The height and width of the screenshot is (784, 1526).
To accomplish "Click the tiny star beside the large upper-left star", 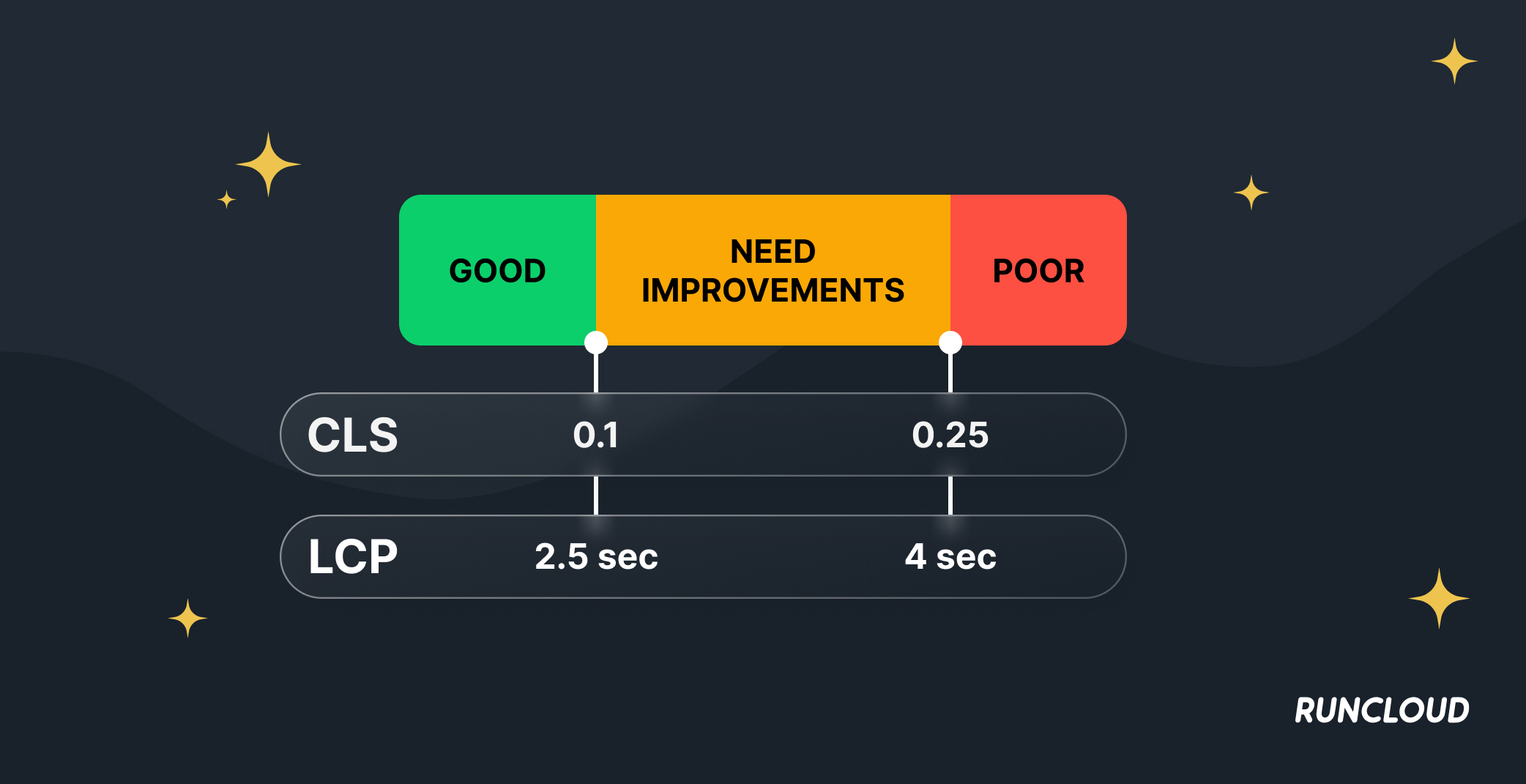I will point(227,199).
